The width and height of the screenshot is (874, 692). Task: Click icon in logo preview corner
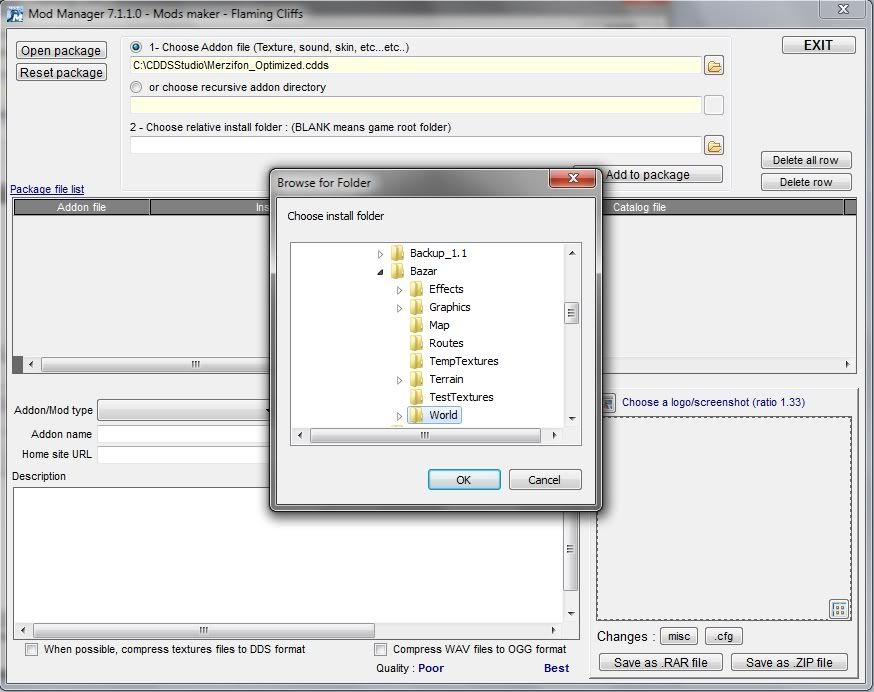click(x=839, y=609)
